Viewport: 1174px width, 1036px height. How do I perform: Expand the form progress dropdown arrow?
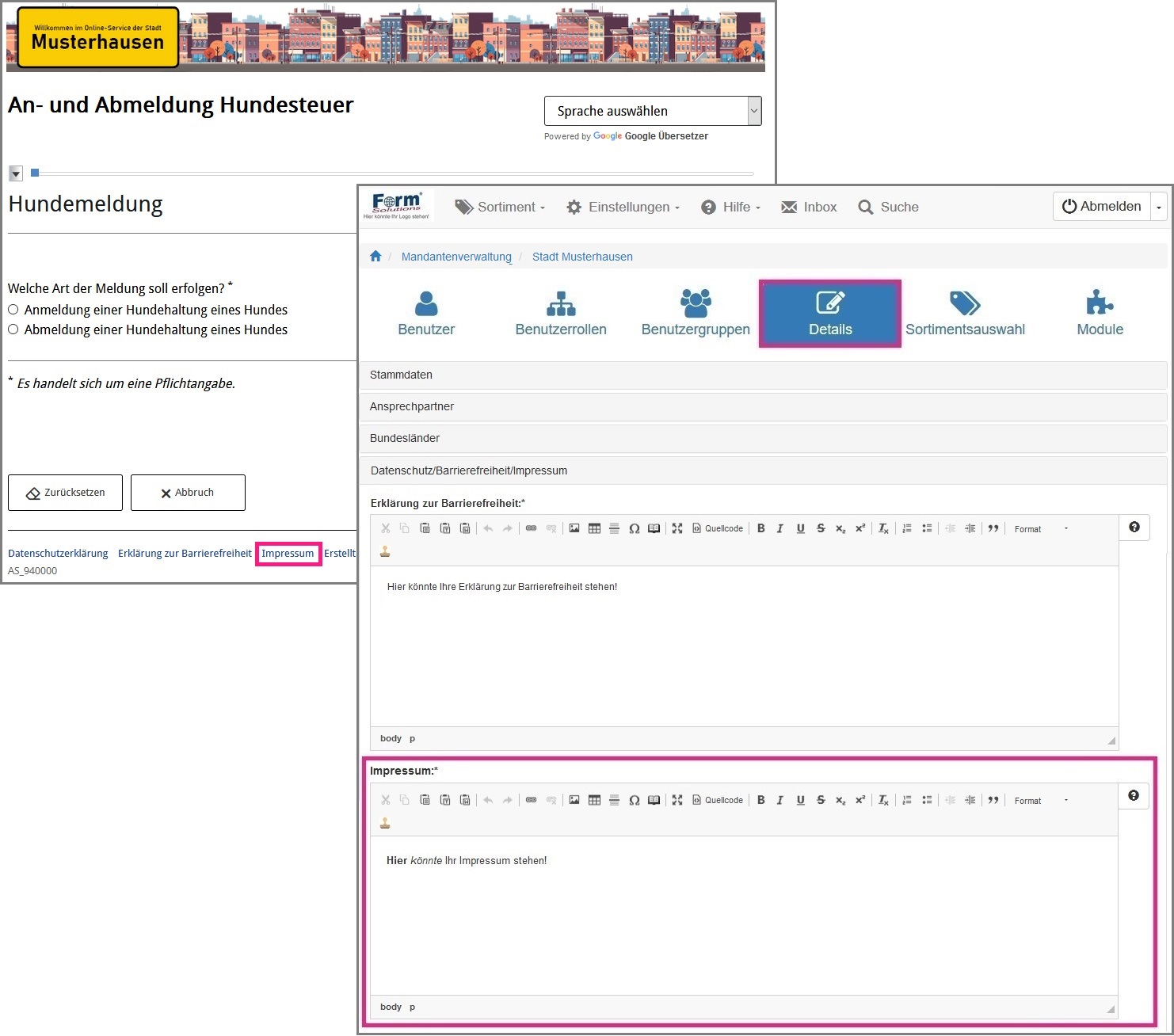(x=16, y=173)
